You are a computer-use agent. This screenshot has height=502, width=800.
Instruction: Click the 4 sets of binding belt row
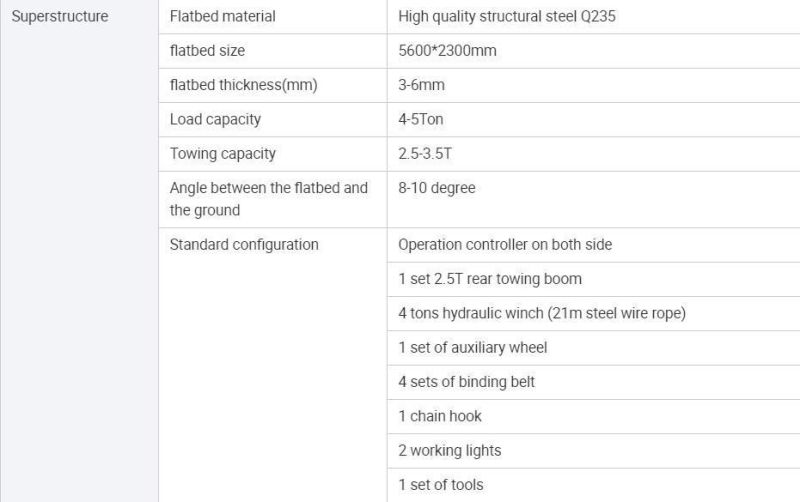click(x=594, y=382)
